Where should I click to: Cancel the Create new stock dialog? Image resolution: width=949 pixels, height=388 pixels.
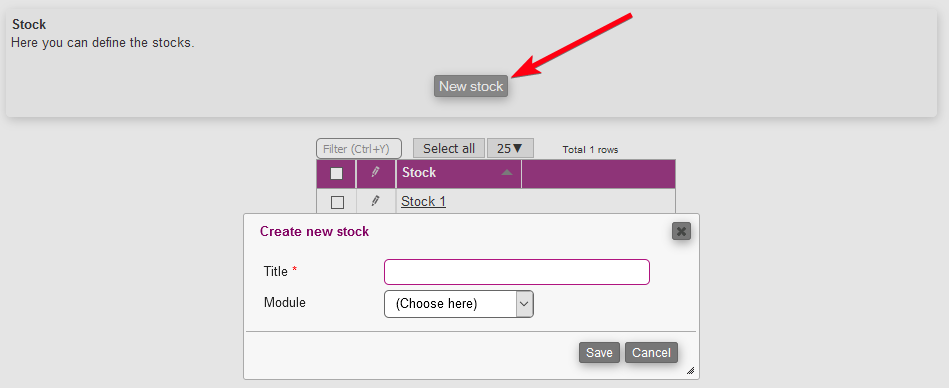[x=651, y=352]
